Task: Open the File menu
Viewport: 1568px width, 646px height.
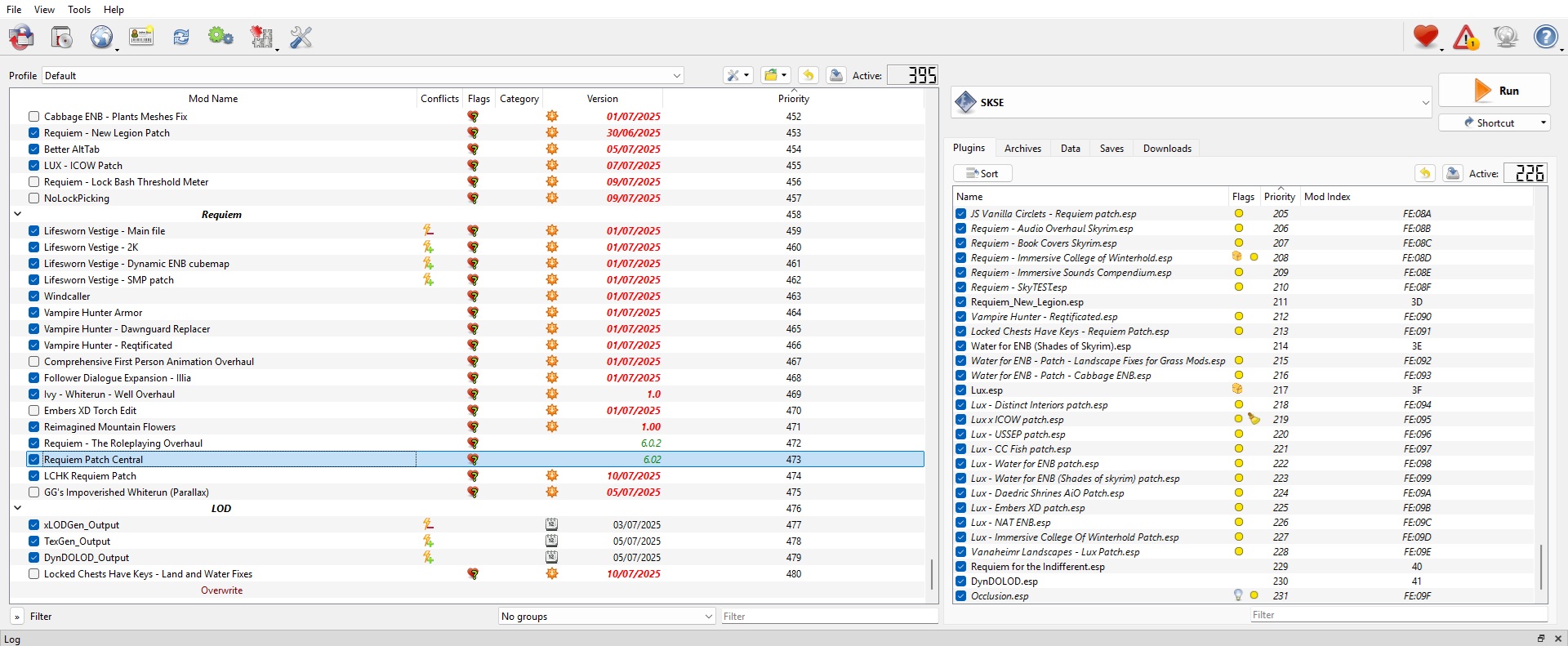Action: 14,9
